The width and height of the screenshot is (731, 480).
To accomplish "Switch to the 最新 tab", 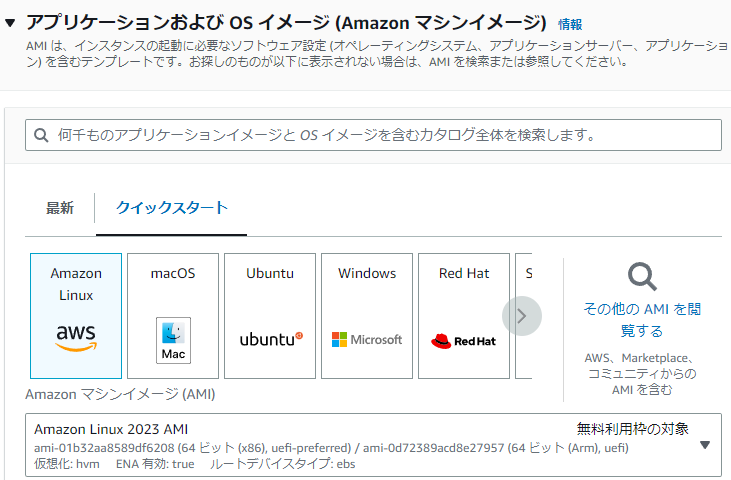I will (x=60, y=208).
